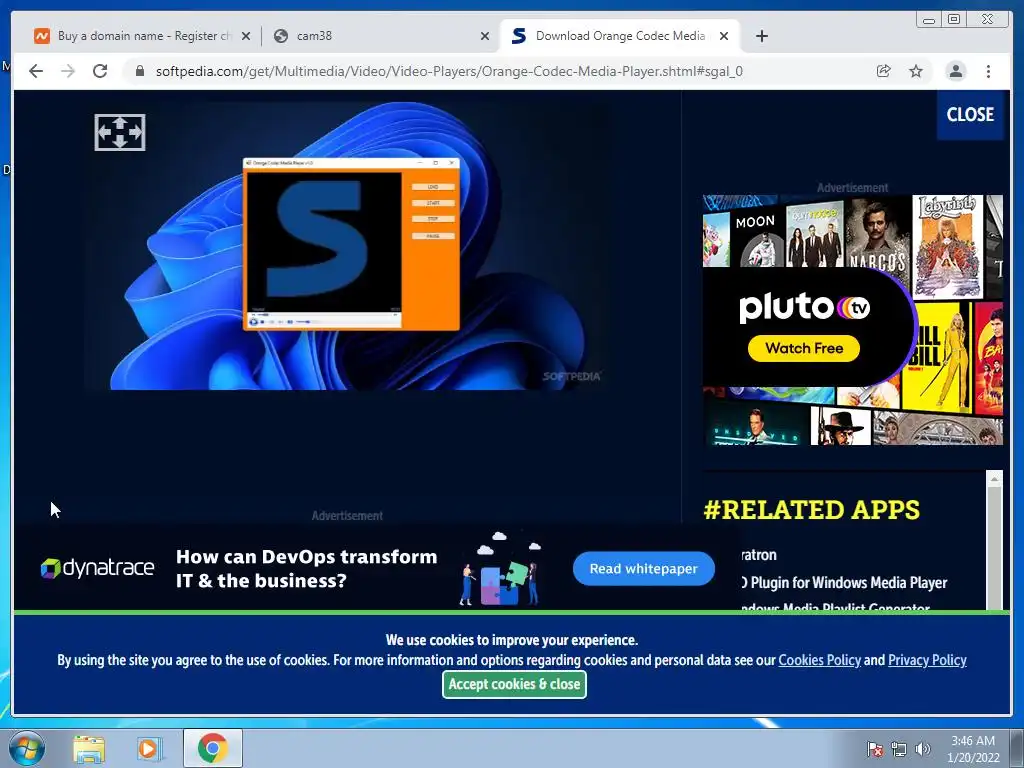Click the dynatrace logo in the banner
1024x768 pixels.
tap(97, 568)
